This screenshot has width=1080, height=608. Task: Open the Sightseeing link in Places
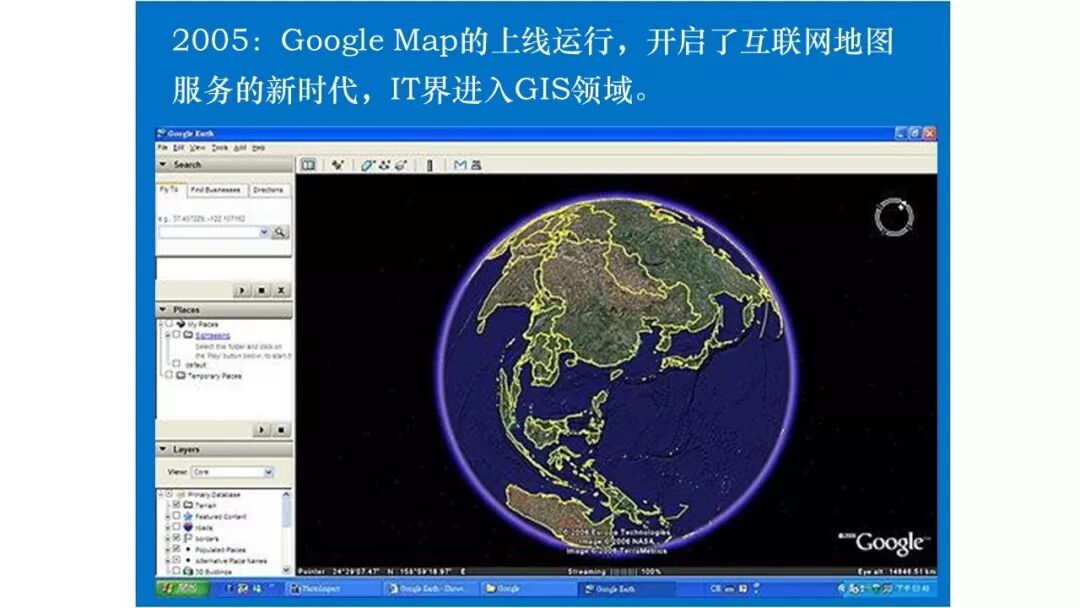[212, 335]
